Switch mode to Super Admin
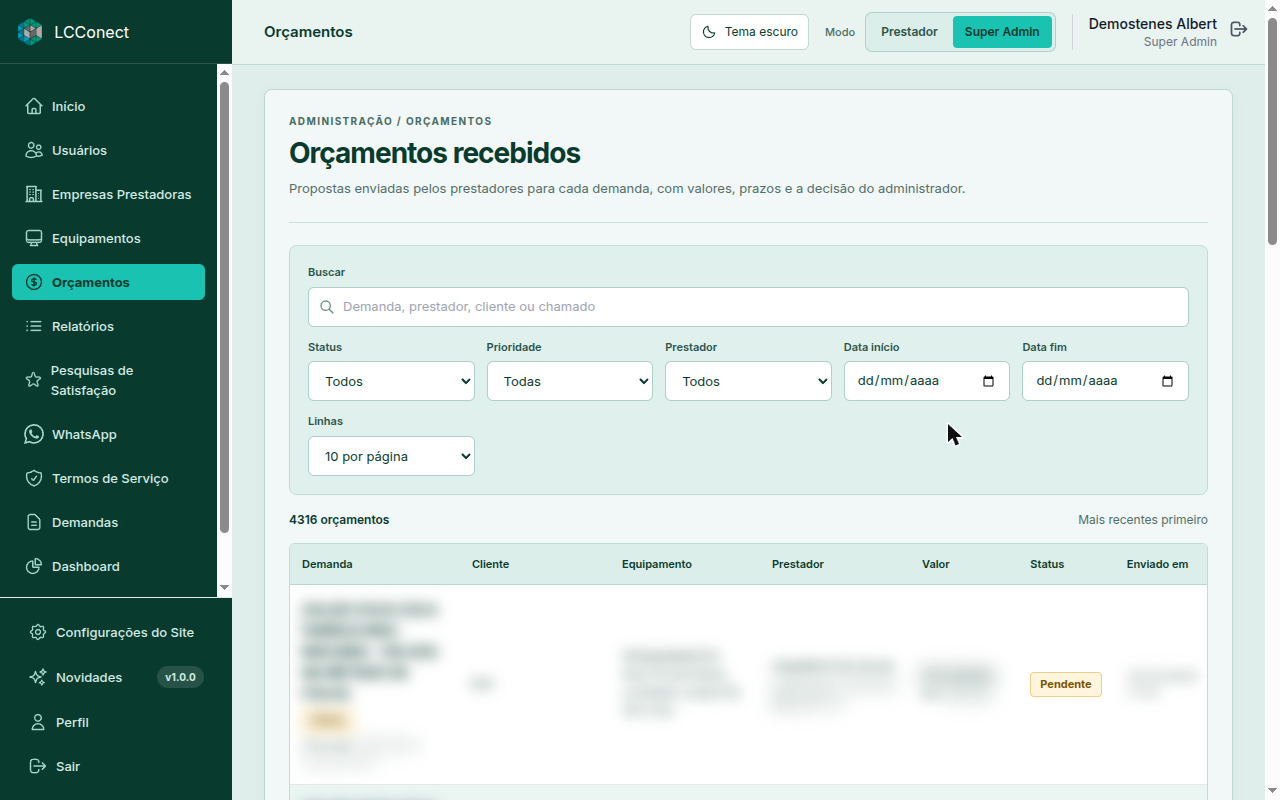This screenshot has height=800, width=1280. [1002, 32]
